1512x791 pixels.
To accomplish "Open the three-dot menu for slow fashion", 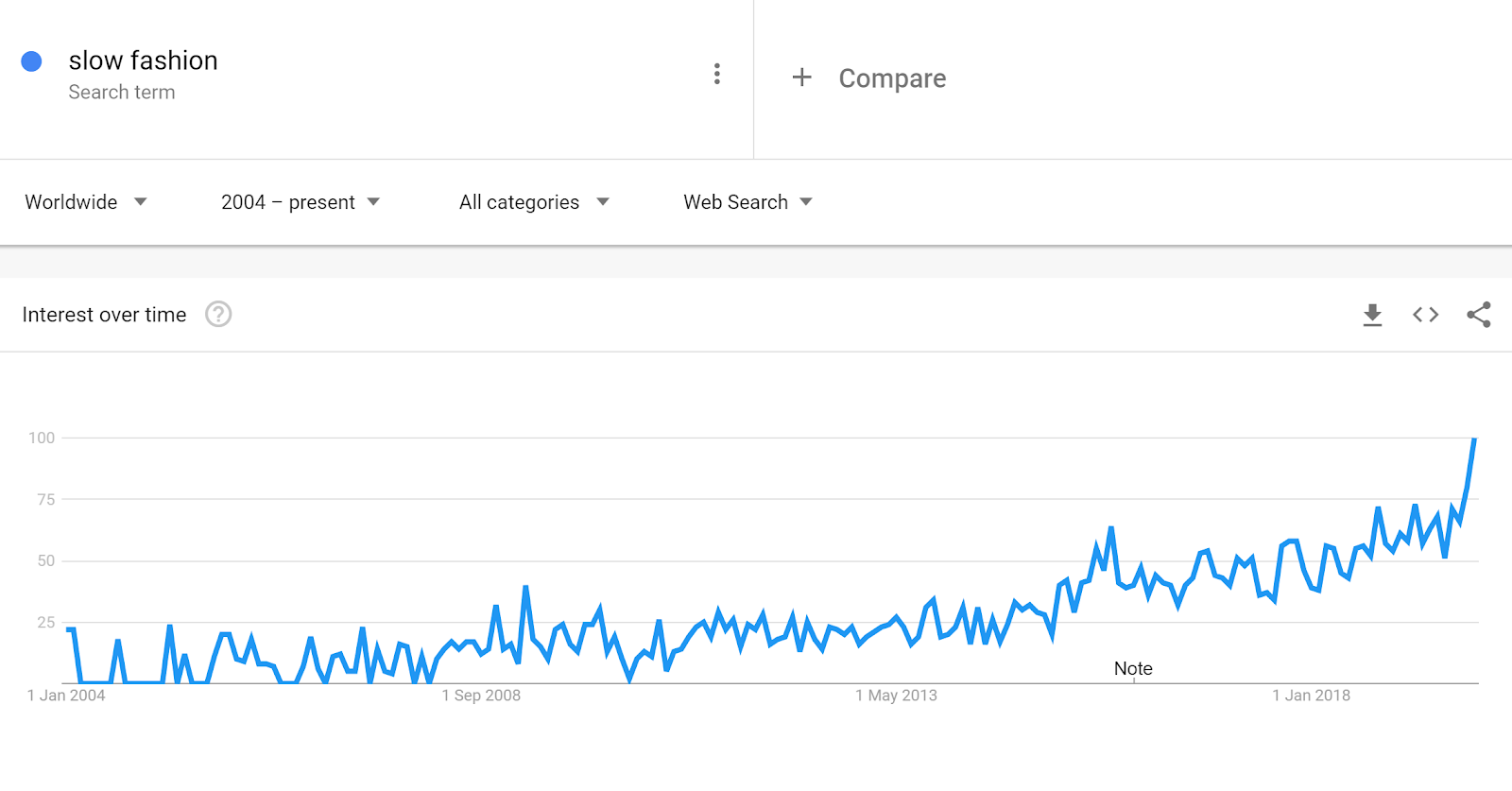I will pyautogui.click(x=717, y=74).
